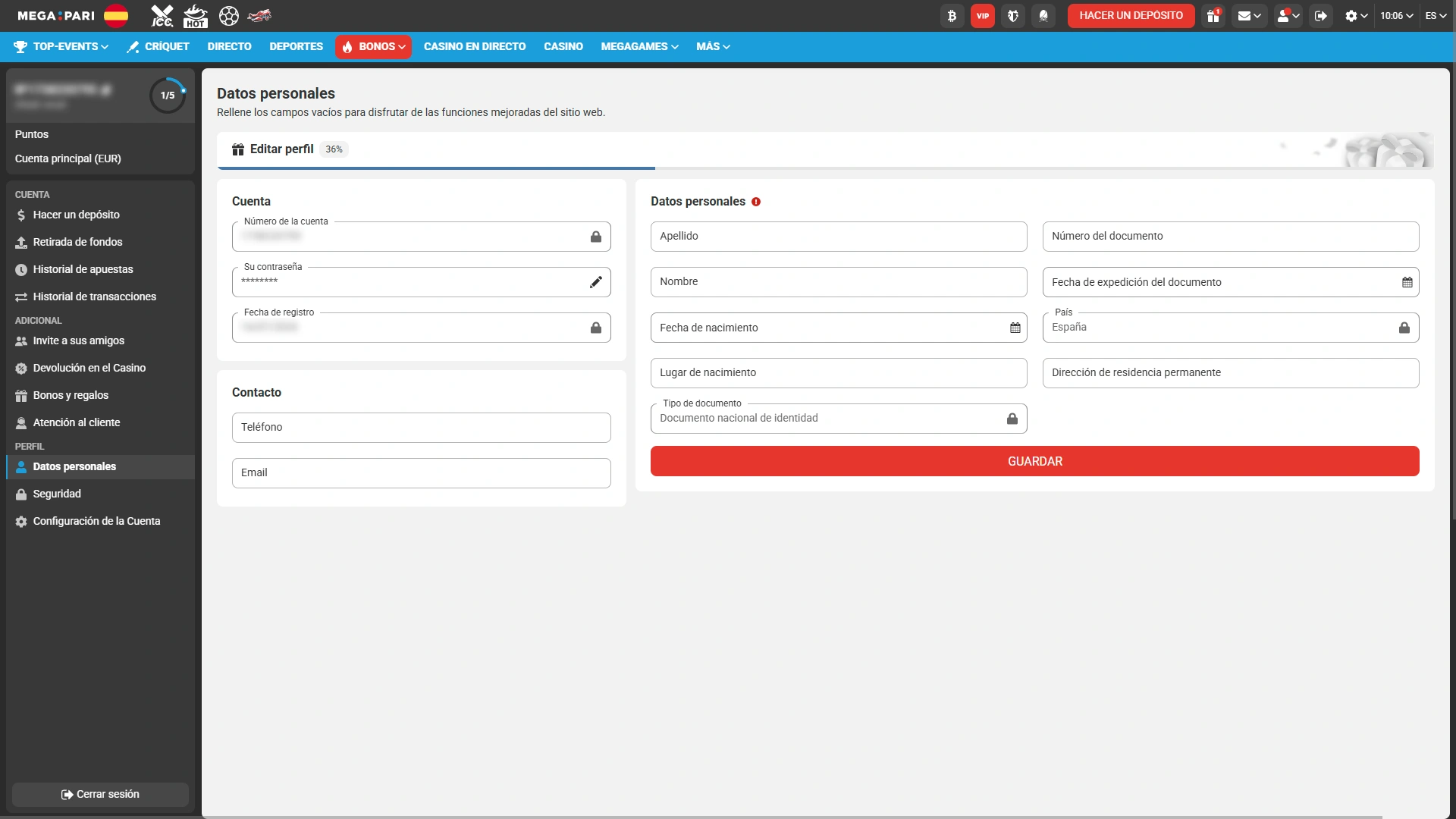Image resolution: width=1456 pixels, height=819 pixels.
Task: Open the VIP badge
Action: click(983, 15)
